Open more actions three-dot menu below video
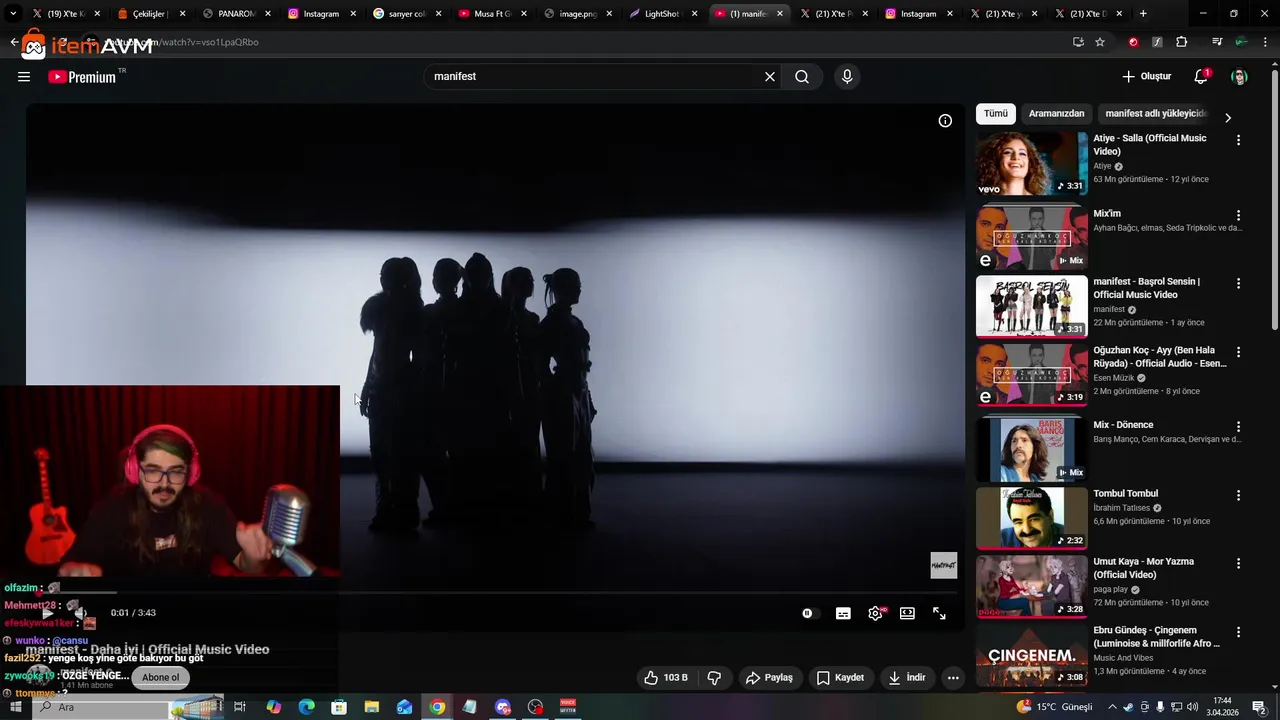This screenshot has height=720, width=1280. 953,678
